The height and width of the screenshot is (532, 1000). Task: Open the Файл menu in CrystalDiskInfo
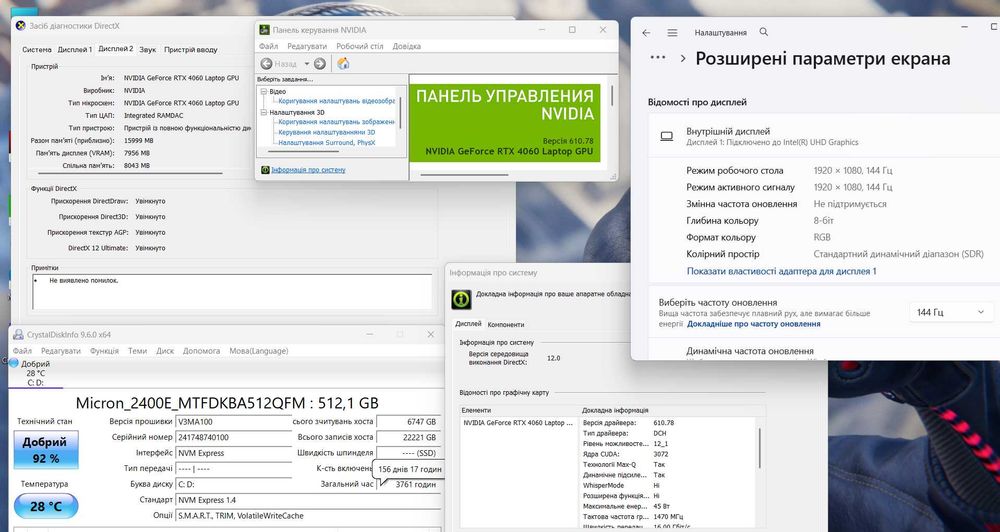tap(22, 351)
